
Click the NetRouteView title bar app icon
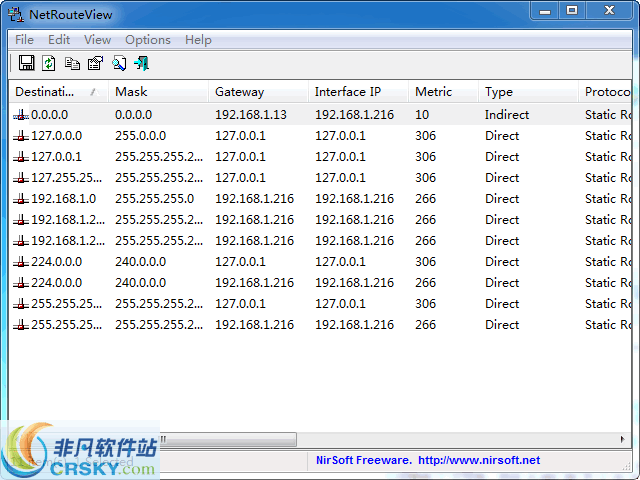[16, 14]
